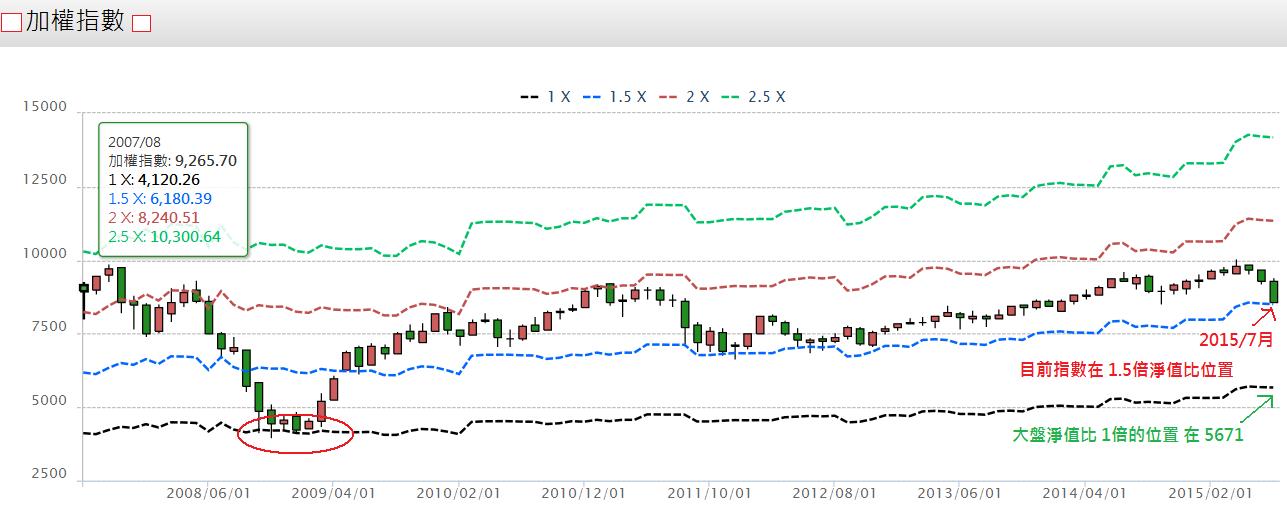Viewport: 1287px width, 511px height.
Task: Click the 7500 y-axis label
Action: pyautogui.click(x=49, y=328)
